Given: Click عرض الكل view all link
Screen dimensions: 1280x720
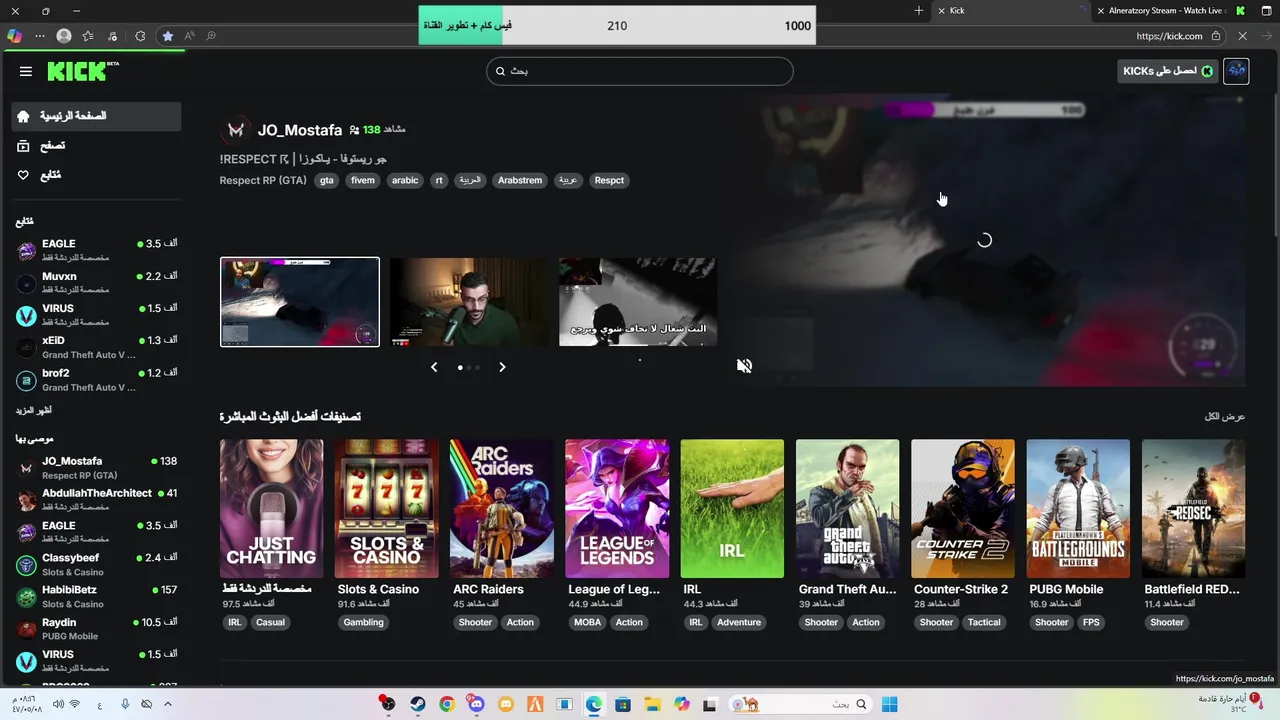Looking at the screenshot, I should click(1225, 416).
